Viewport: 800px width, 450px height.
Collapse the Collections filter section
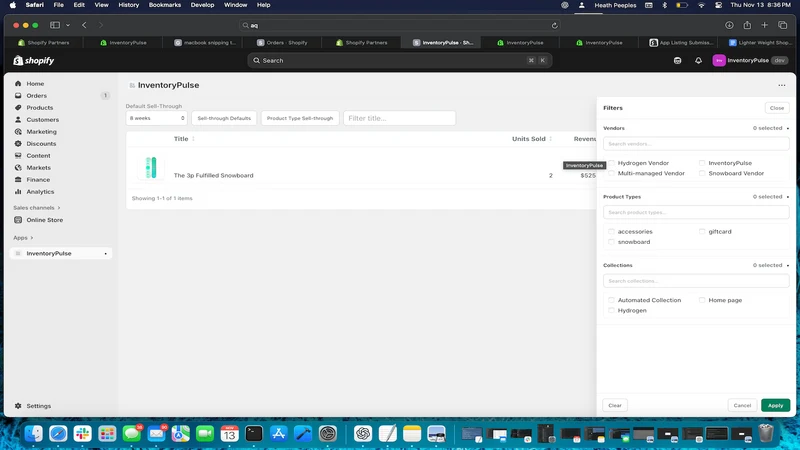[788, 265]
